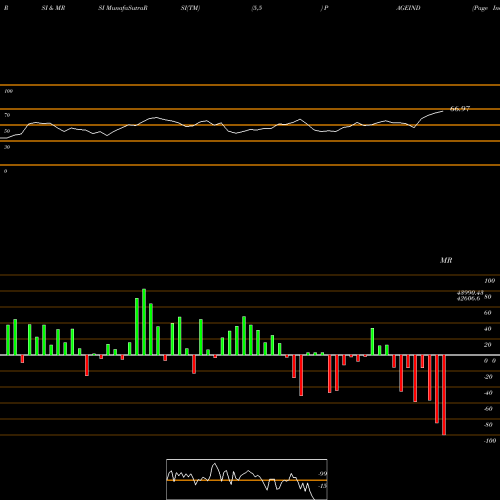Click the 'AGEIND' ticker text in header

408,8
